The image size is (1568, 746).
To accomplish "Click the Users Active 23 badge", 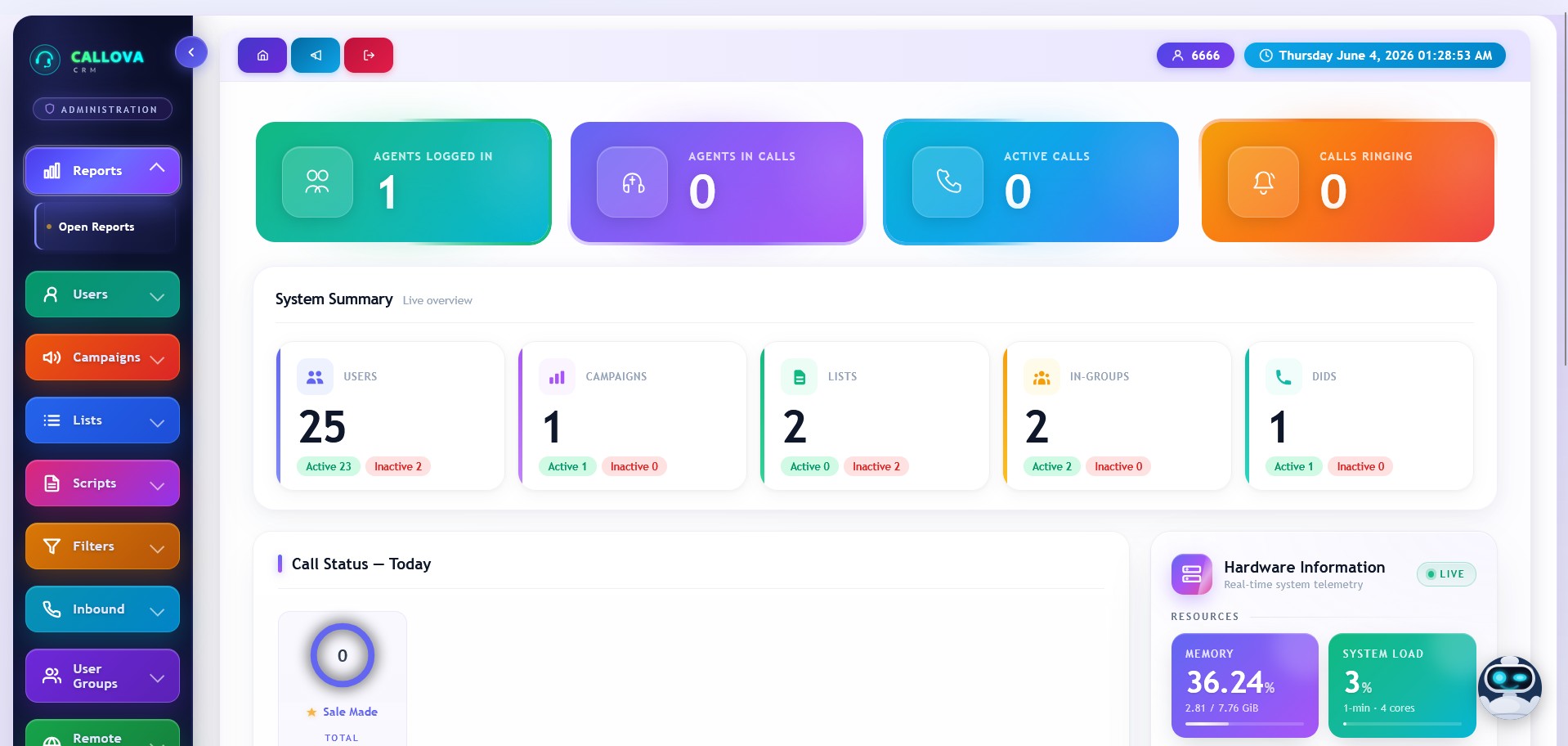I will click(x=329, y=466).
